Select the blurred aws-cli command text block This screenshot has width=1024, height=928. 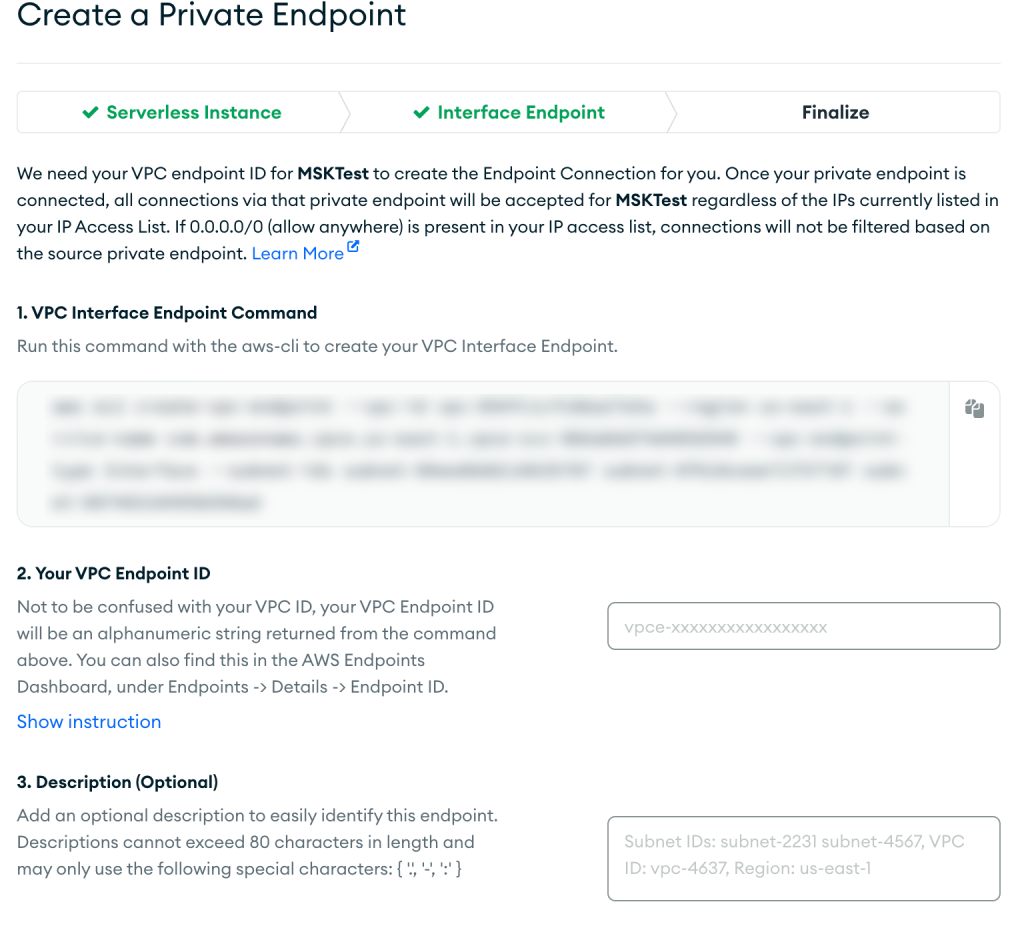click(480, 455)
